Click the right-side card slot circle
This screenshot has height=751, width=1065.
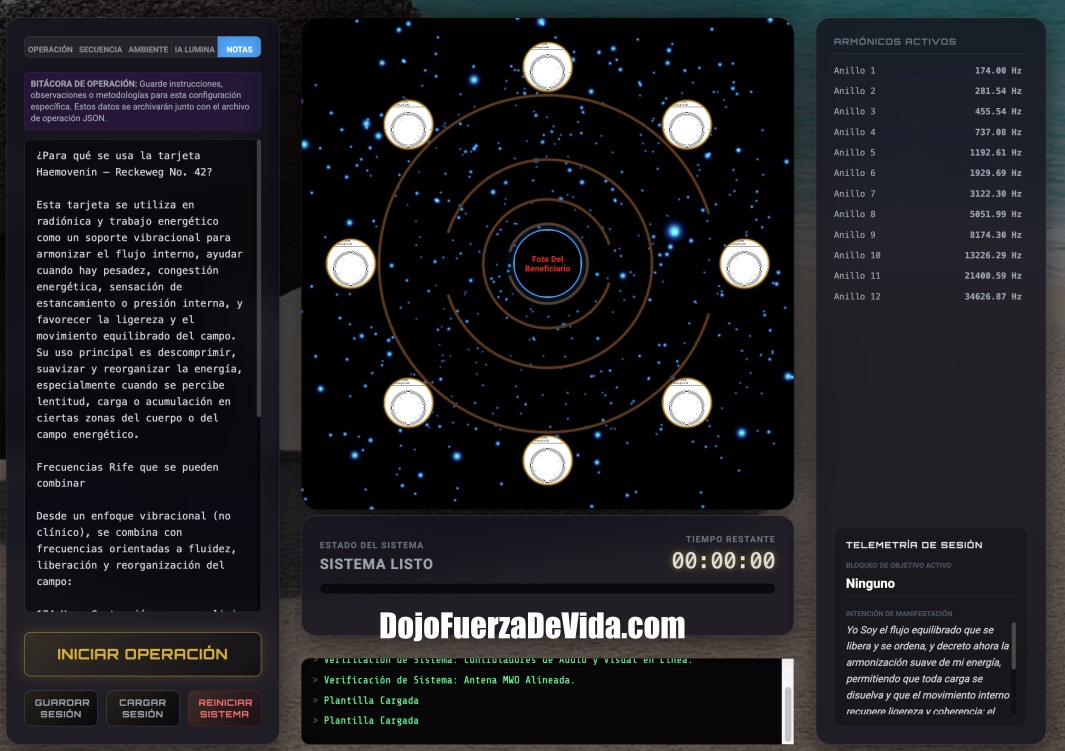coord(744,264)
